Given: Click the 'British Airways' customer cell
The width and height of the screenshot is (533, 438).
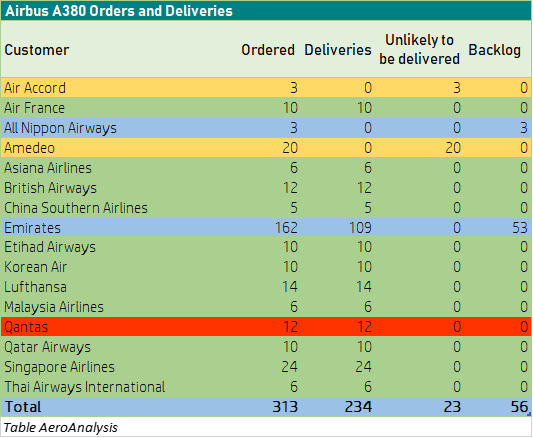Looking at the screenshot, I should click(x=50, y=188).
